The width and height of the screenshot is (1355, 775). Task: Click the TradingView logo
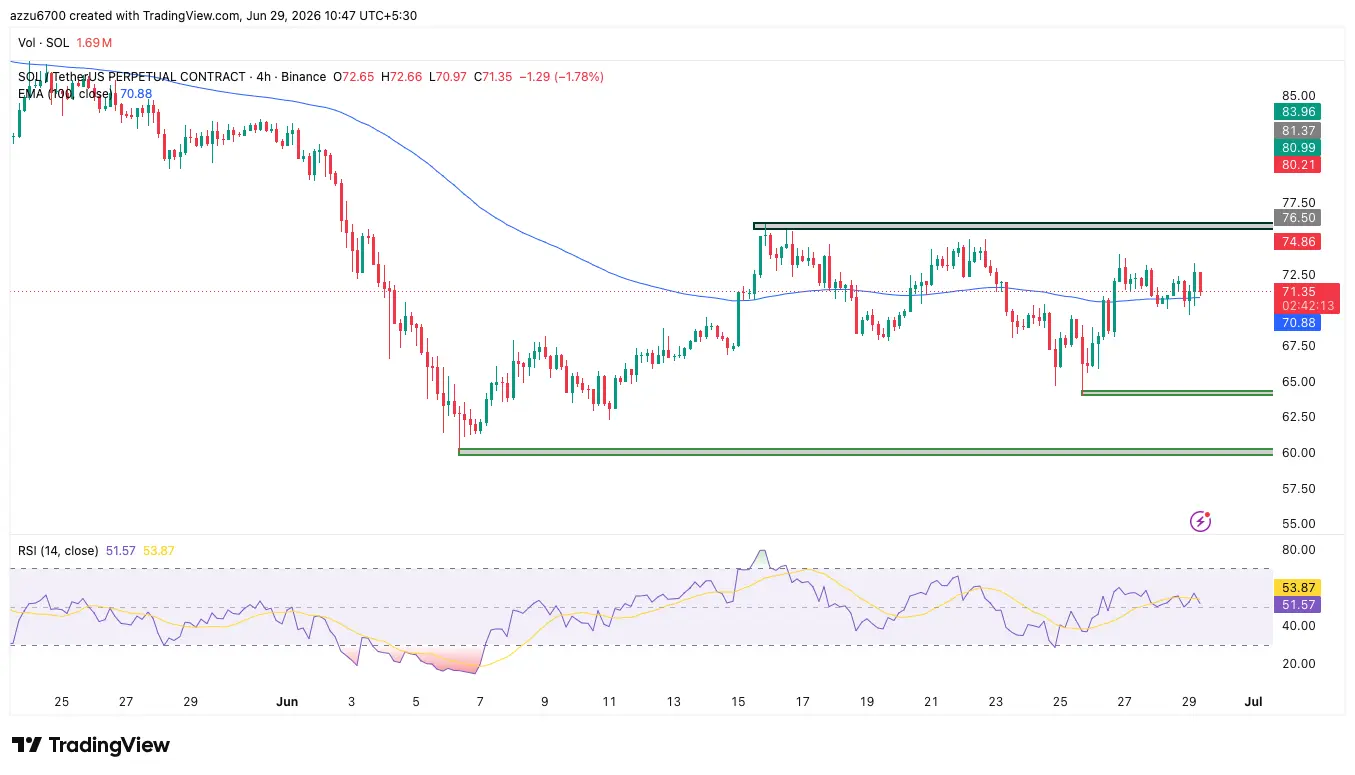point(91,745)
